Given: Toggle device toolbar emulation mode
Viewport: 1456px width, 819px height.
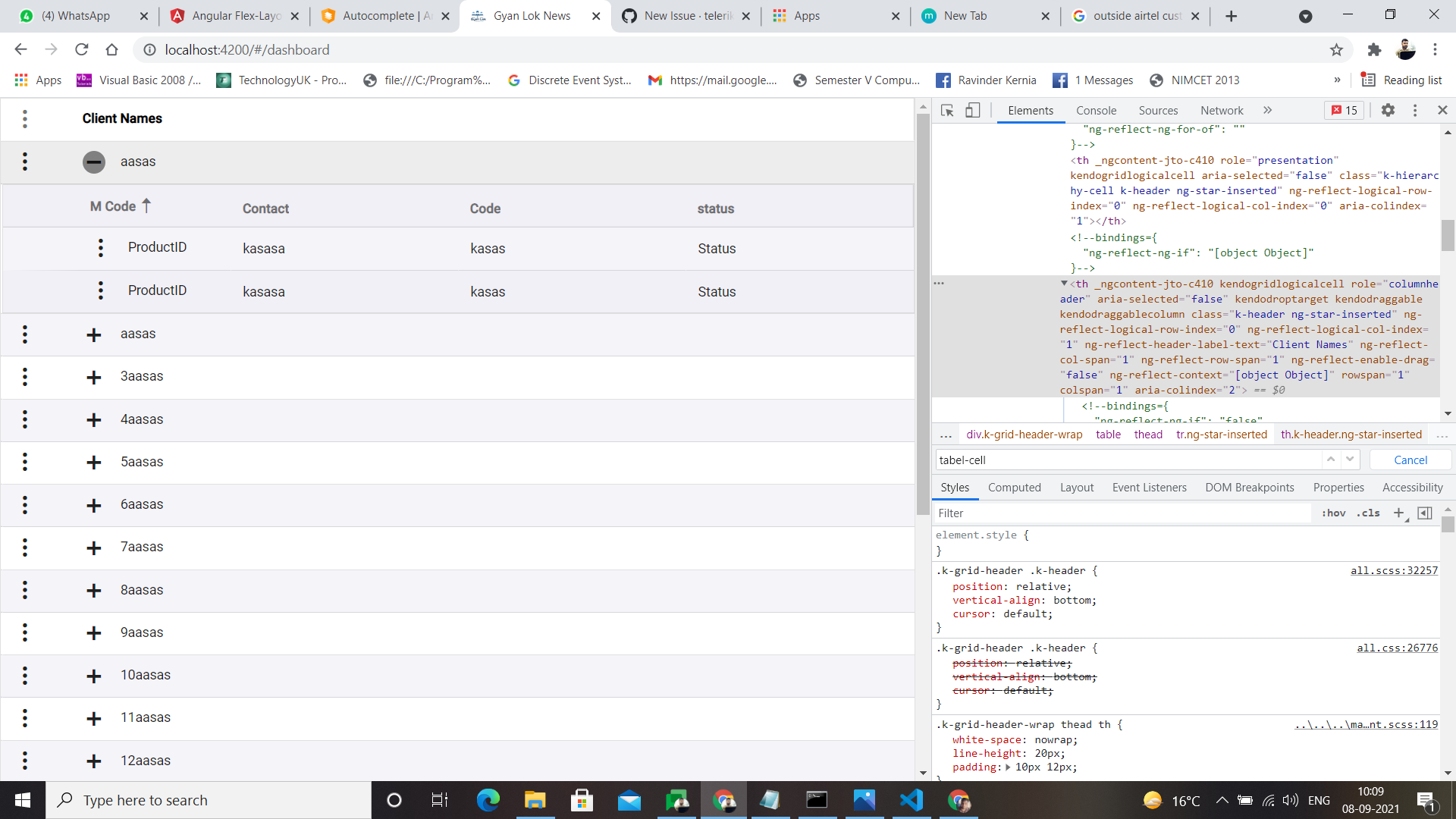Looking at the screenshot, I should [973, 110].
